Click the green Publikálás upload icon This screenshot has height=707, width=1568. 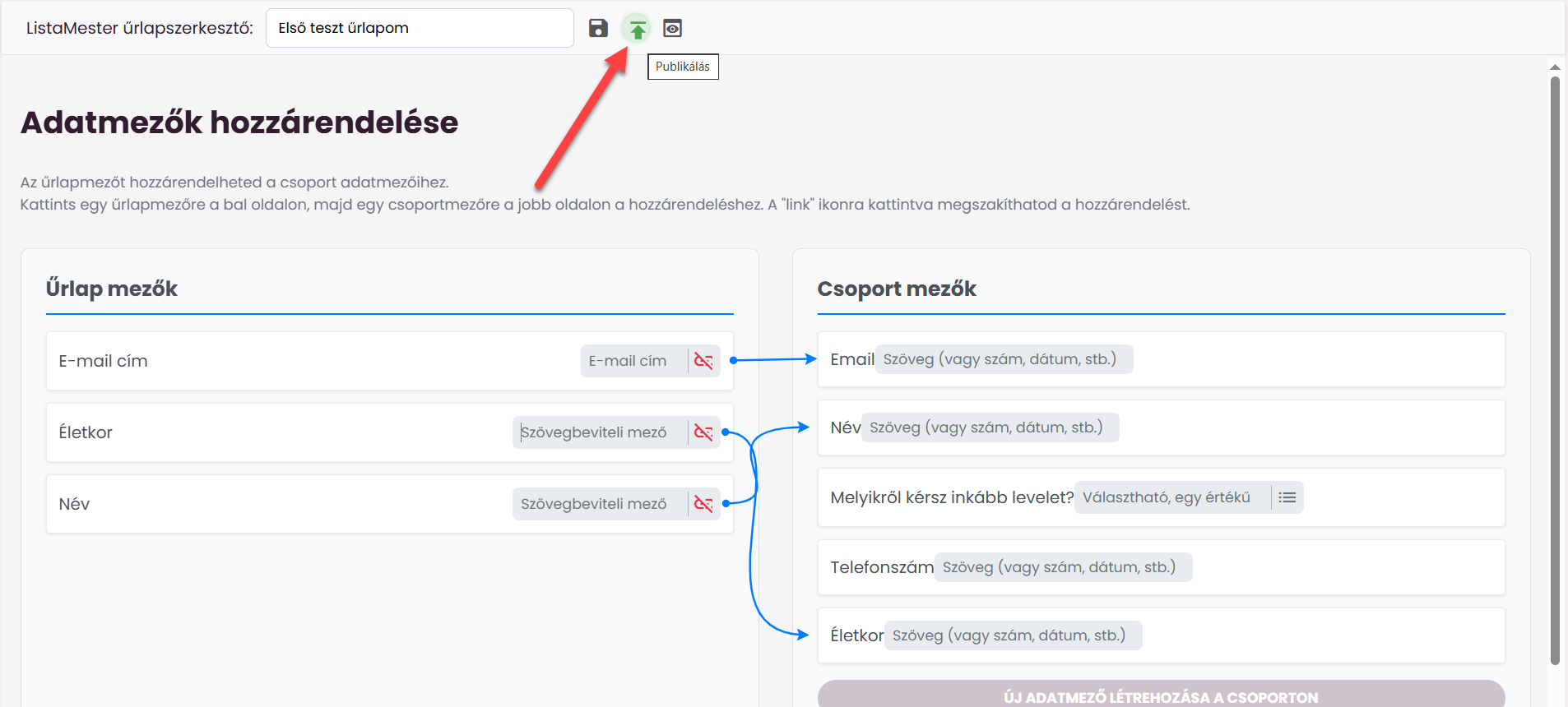(637, 29)
